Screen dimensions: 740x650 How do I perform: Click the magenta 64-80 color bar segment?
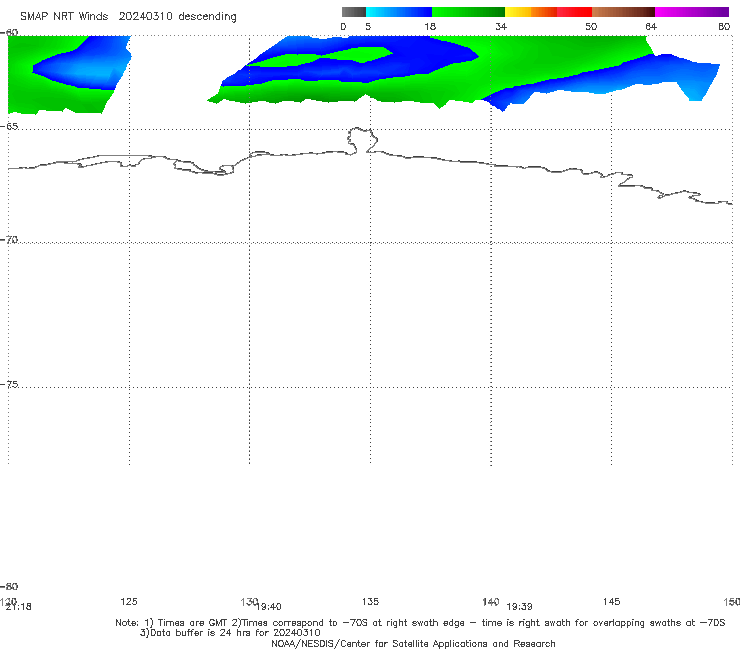[692, 12]
